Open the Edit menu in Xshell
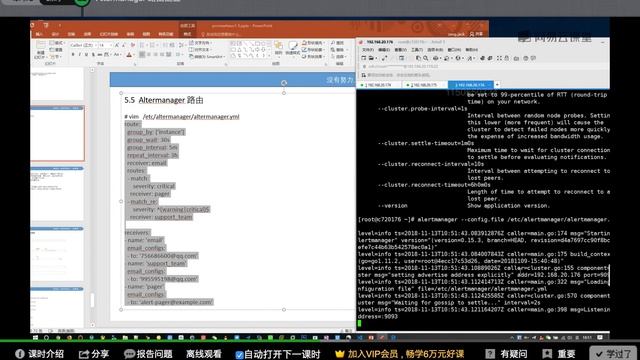 (x=384, y=50)
